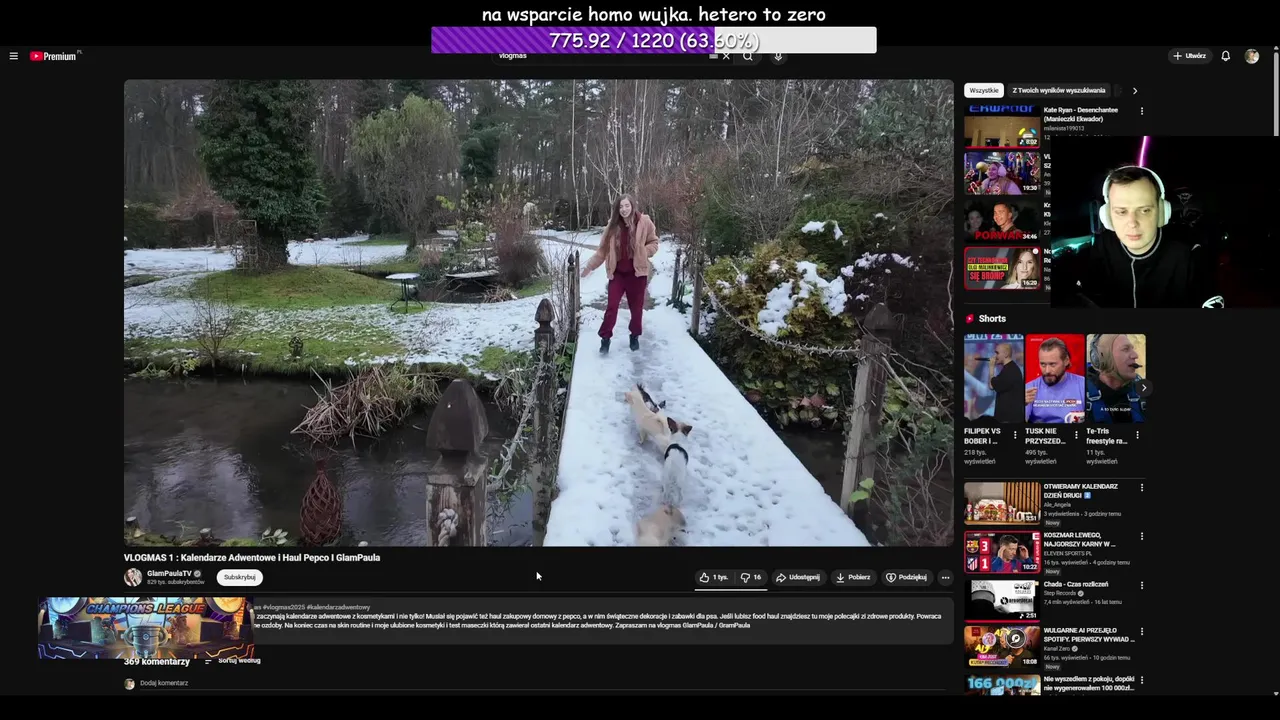Click Step Records channel name
The height and width of the screenshot is (720, 1280).
(x=1061, y=593)
